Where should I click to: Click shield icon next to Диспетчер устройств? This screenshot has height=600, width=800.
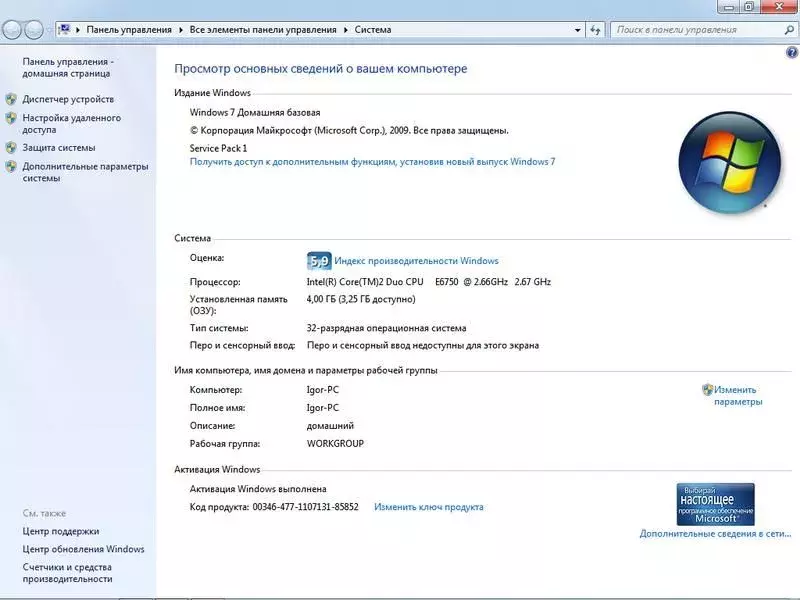(11, 99)
